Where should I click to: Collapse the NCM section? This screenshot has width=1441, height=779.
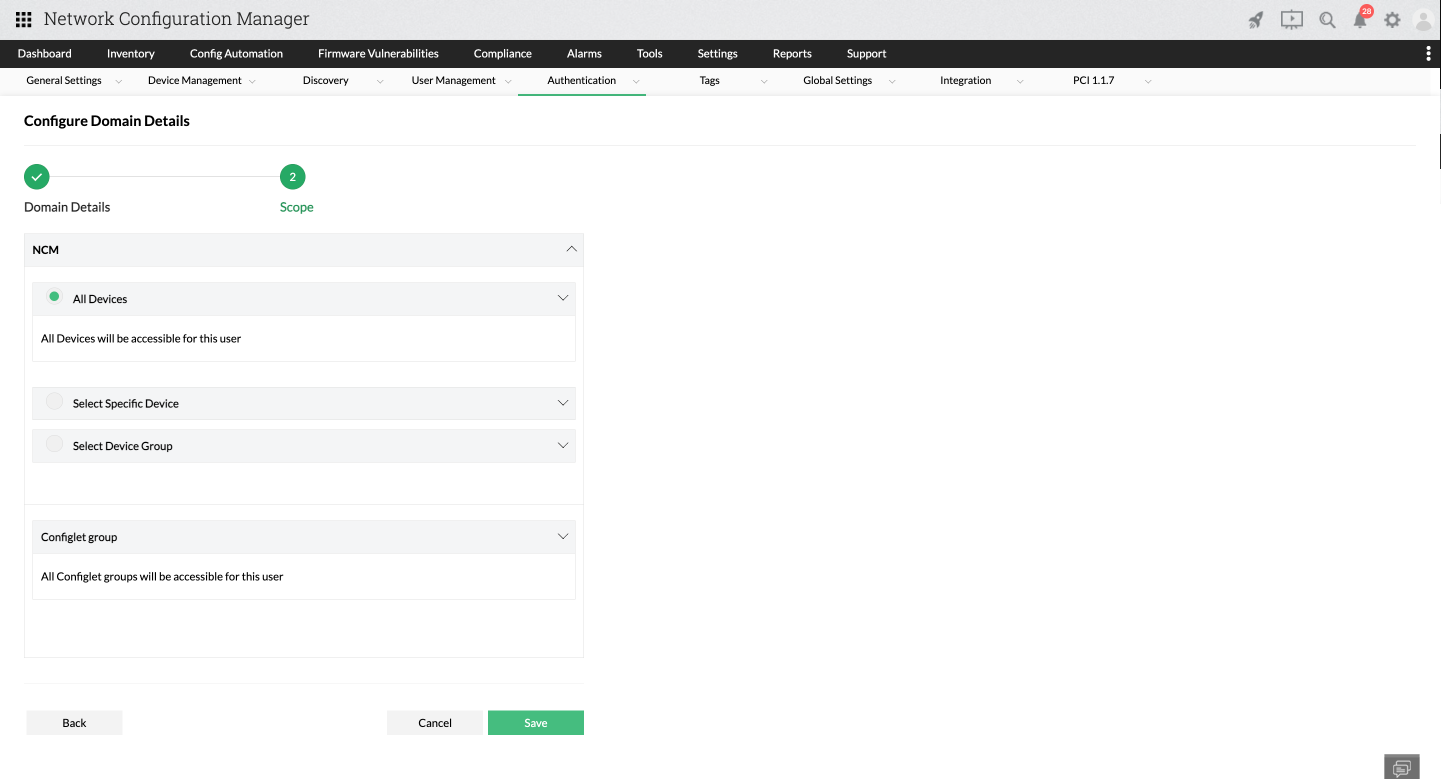pyautogui.click(x=571, y=249)
